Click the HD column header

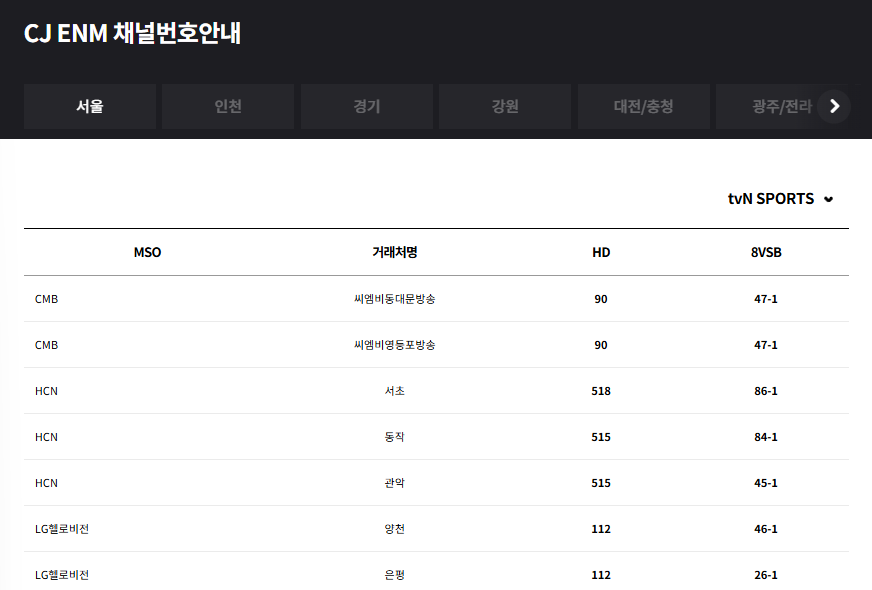[601, 253]
